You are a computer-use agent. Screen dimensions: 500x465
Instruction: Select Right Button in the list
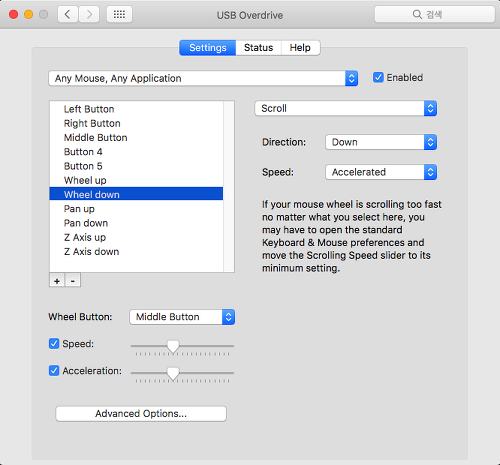coord(136,123)
